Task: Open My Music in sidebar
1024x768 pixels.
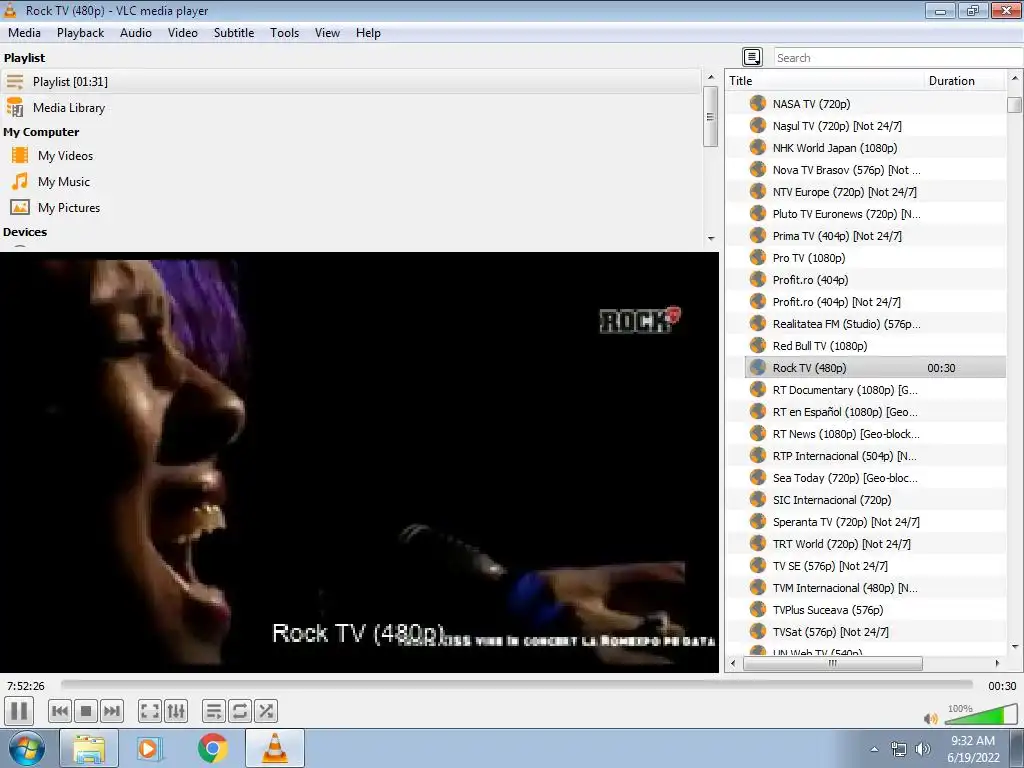Action: click(63, 182)
